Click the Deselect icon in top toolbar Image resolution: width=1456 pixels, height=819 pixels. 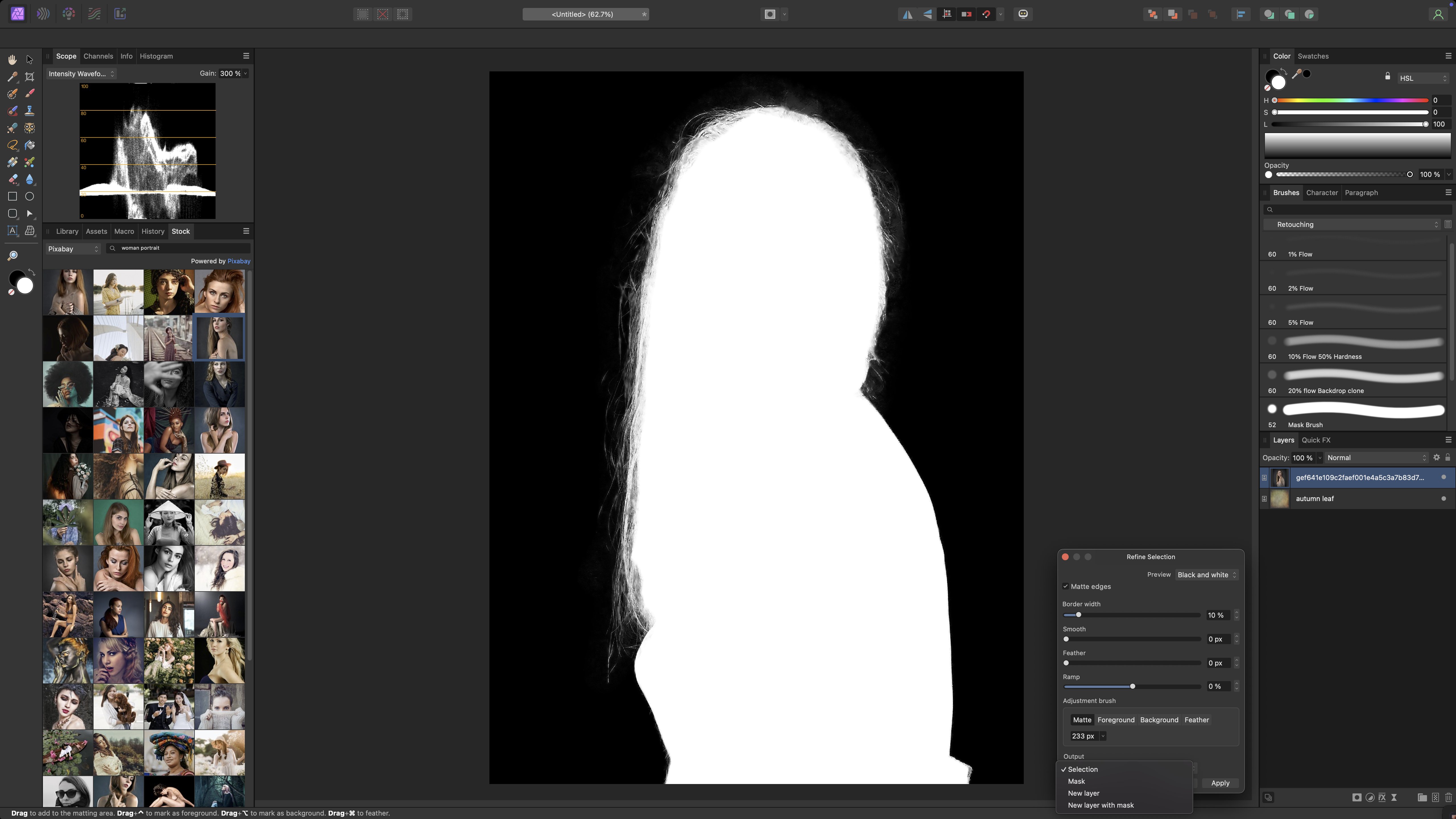coord(383,14)
